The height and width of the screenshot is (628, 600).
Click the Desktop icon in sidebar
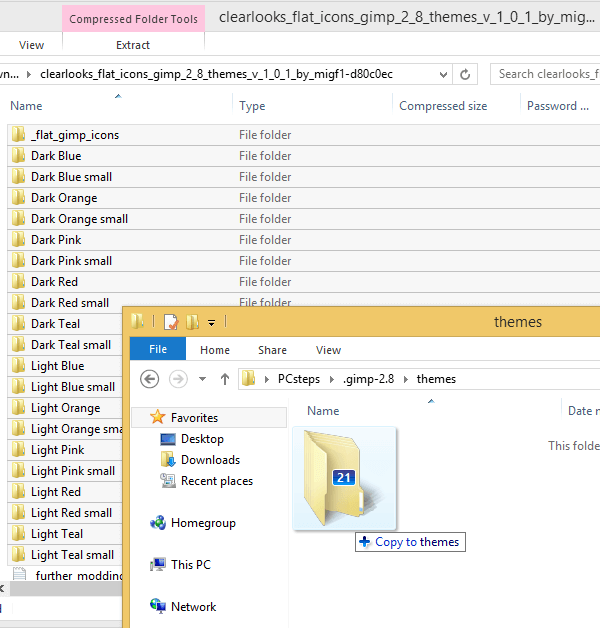tap(168, 439)
